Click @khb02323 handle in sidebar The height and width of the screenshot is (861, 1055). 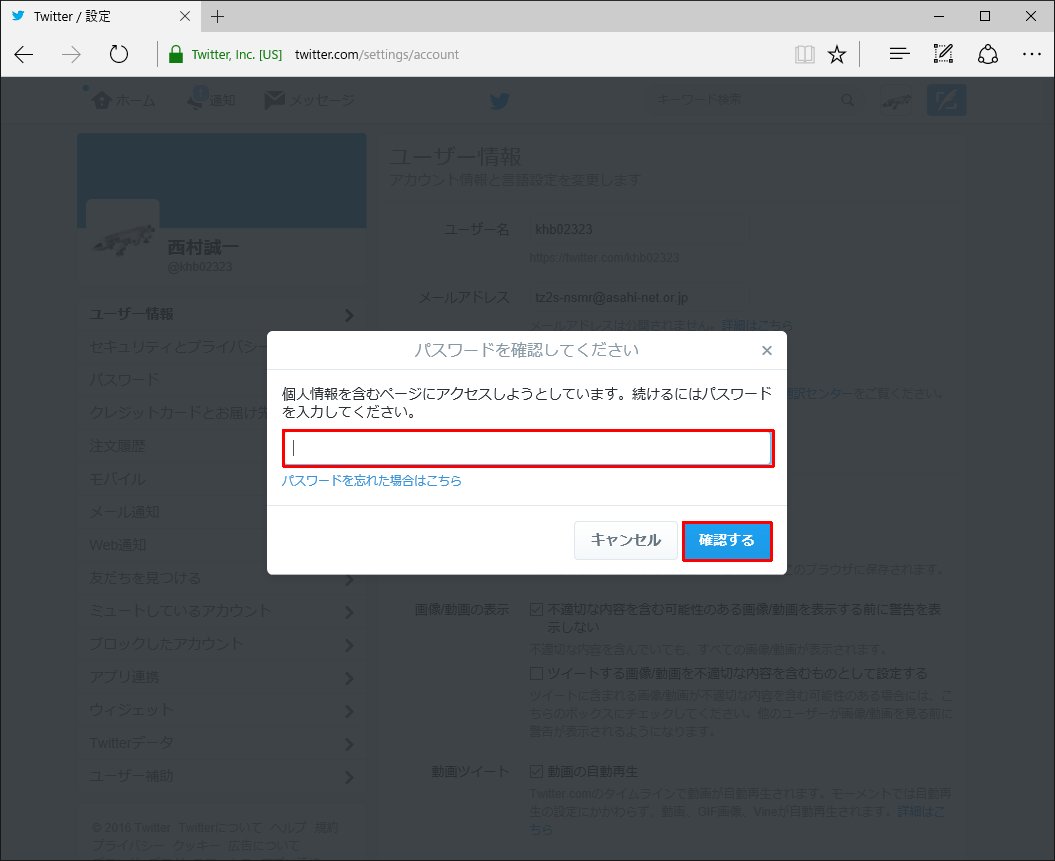coord(199,266)
